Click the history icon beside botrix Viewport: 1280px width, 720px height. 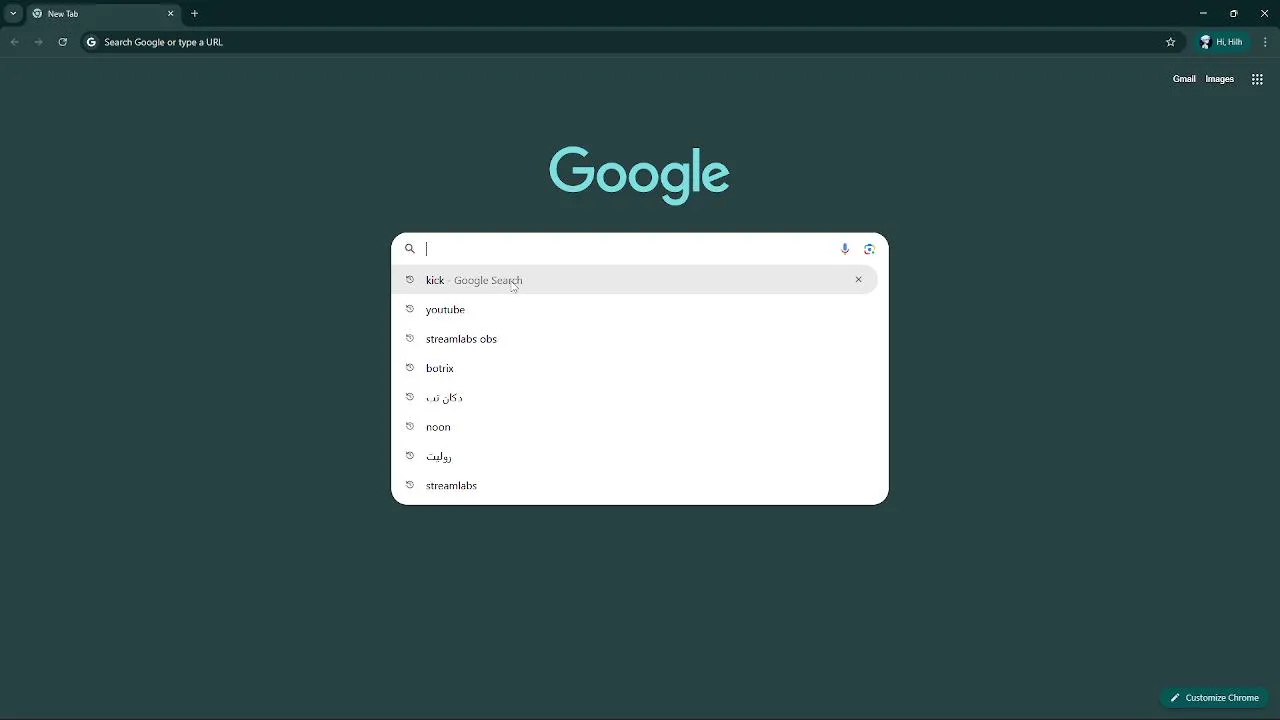409,368
